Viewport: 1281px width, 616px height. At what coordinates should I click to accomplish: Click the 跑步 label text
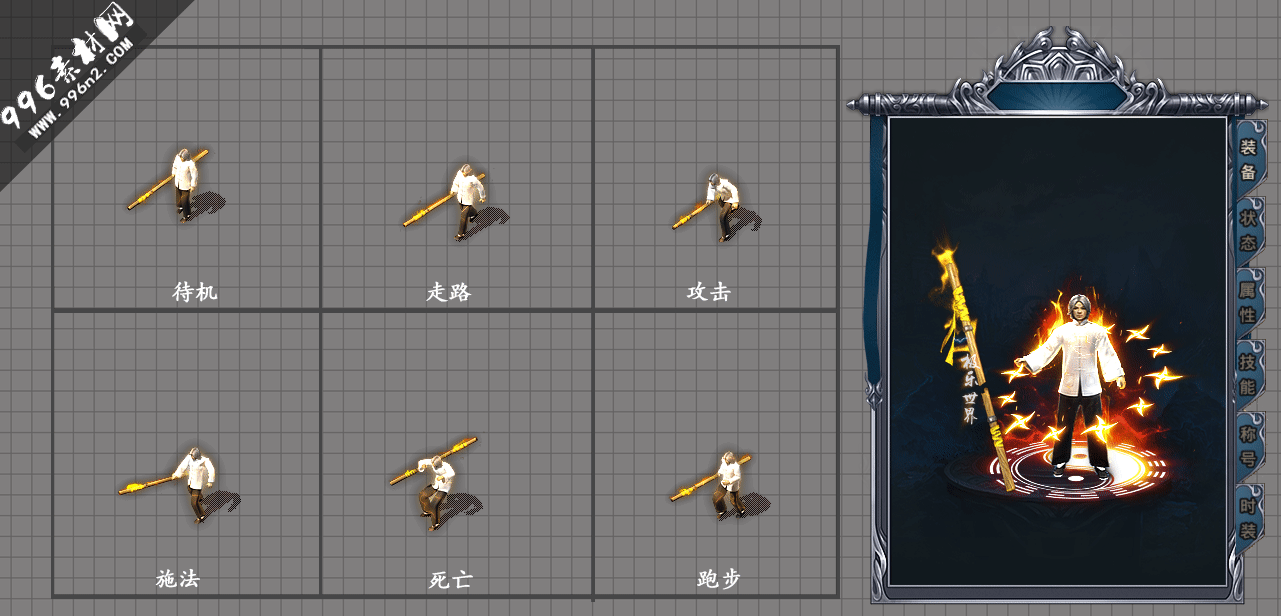click(x=719, y=579)
